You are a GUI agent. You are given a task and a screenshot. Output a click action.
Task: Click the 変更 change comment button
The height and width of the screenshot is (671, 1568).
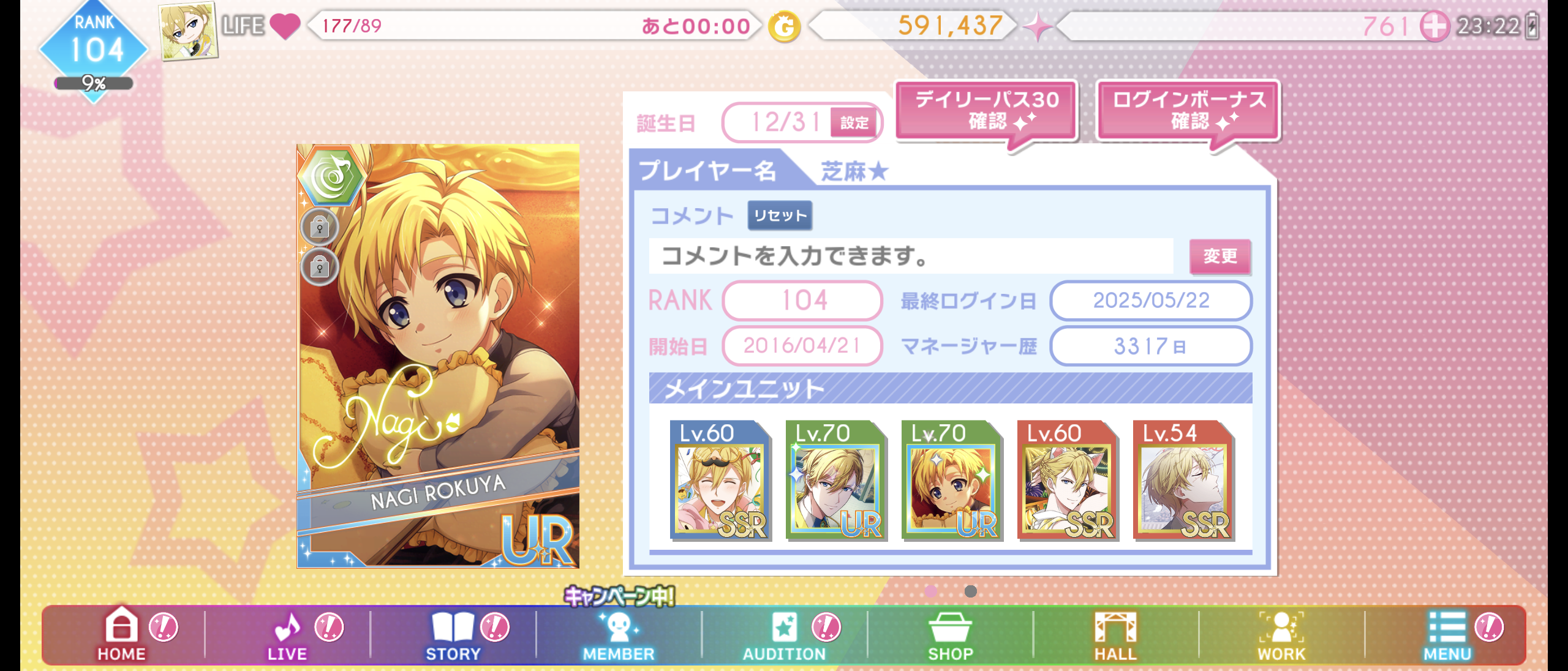(x=1219, y=256)
